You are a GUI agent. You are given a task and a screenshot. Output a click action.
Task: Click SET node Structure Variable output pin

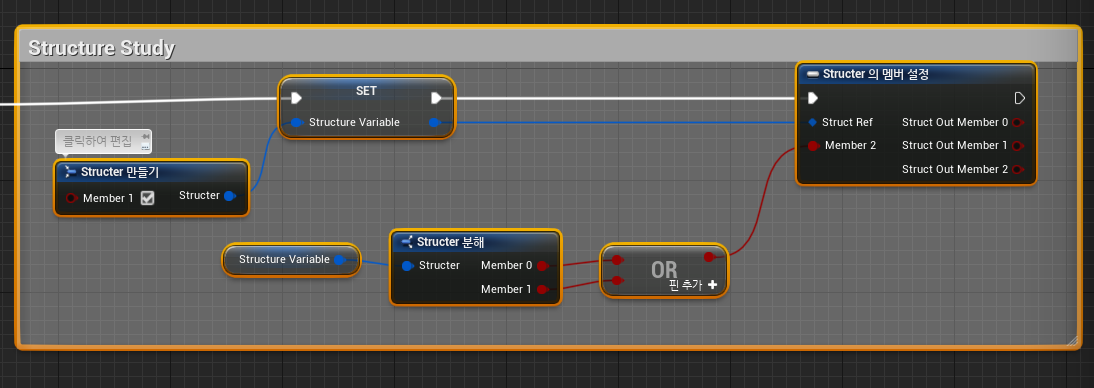pyautogui.click(x=434, y=123)
